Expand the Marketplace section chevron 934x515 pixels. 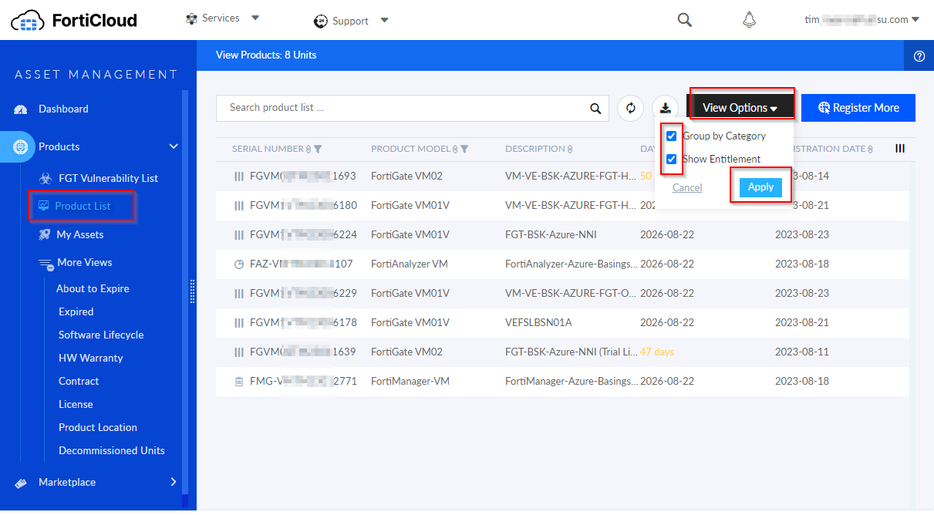click(173, 482)
